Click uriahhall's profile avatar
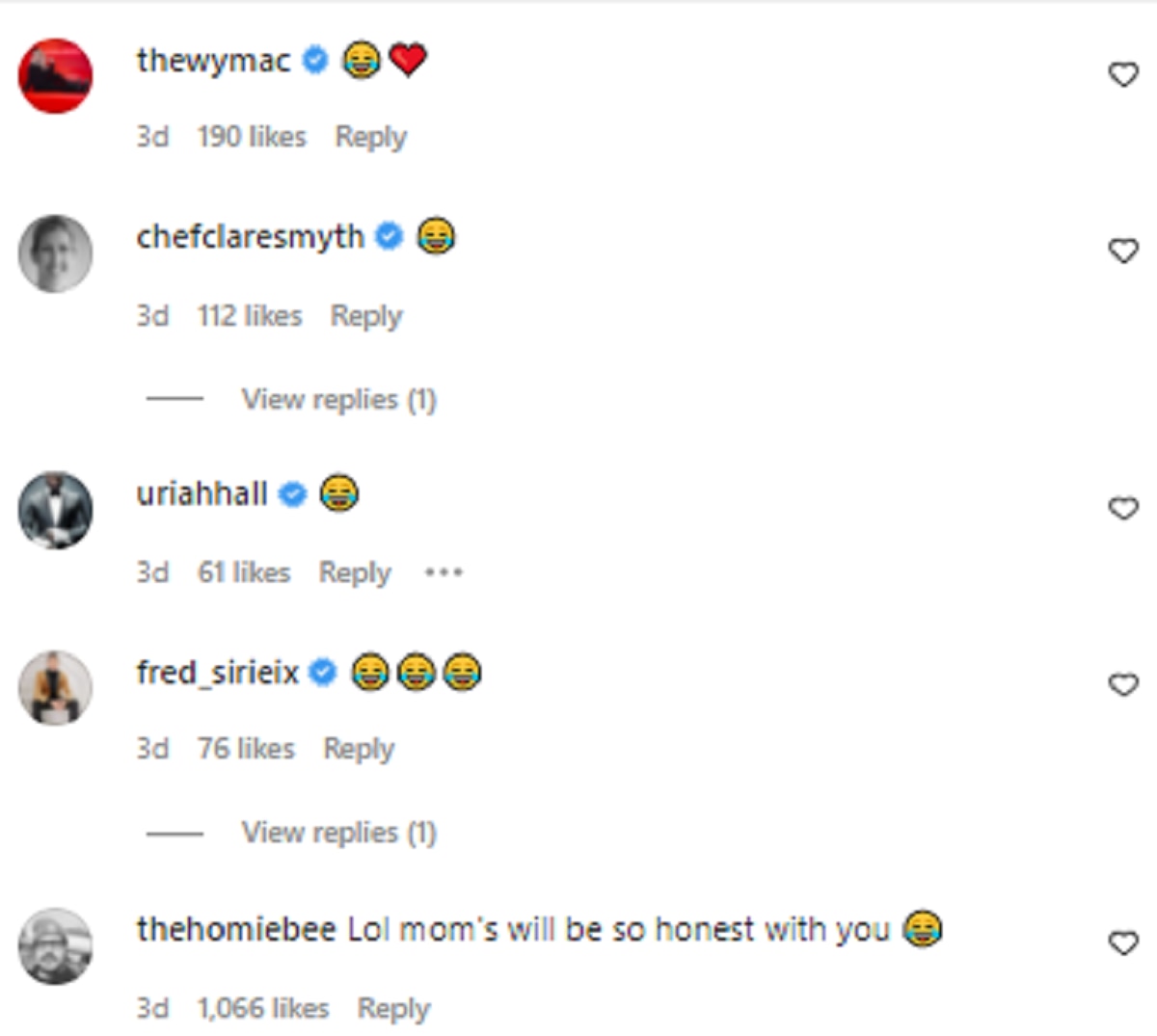The width and height of the screenshot is (1157, 1036). (56, 511)
